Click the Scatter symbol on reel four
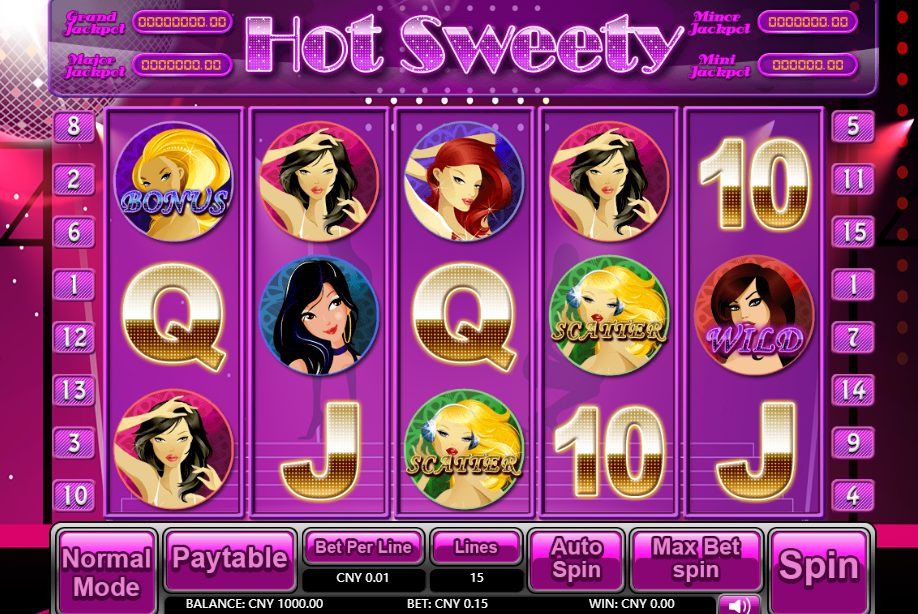Viewport: 918px width, 614px height. click(x=609, y=315)
